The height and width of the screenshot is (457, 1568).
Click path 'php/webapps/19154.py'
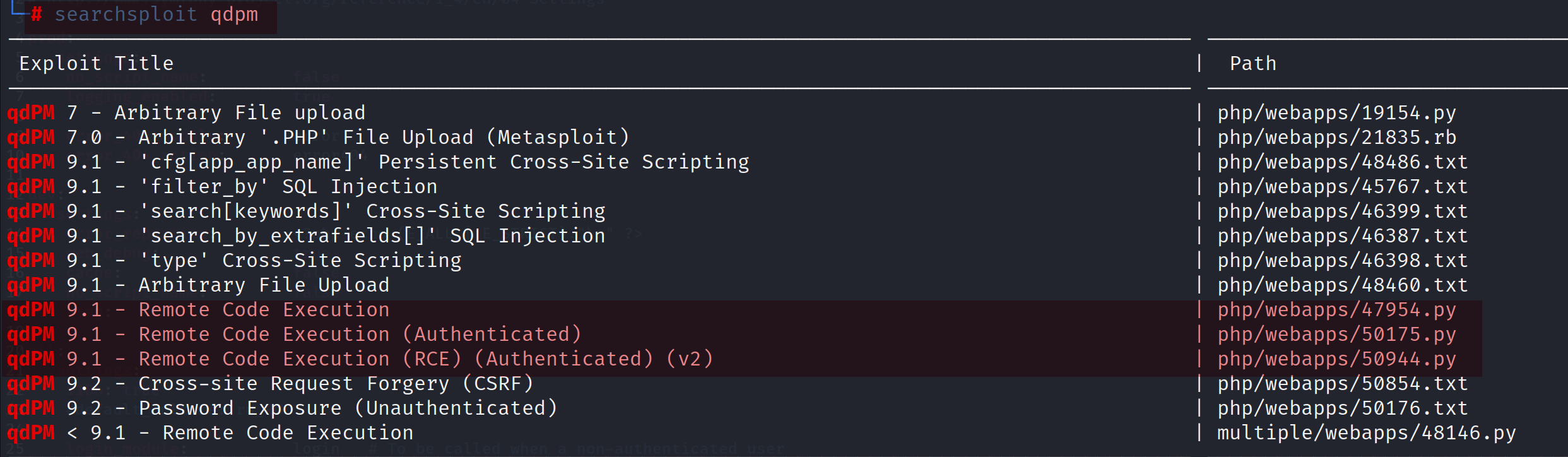[1336, 113]
